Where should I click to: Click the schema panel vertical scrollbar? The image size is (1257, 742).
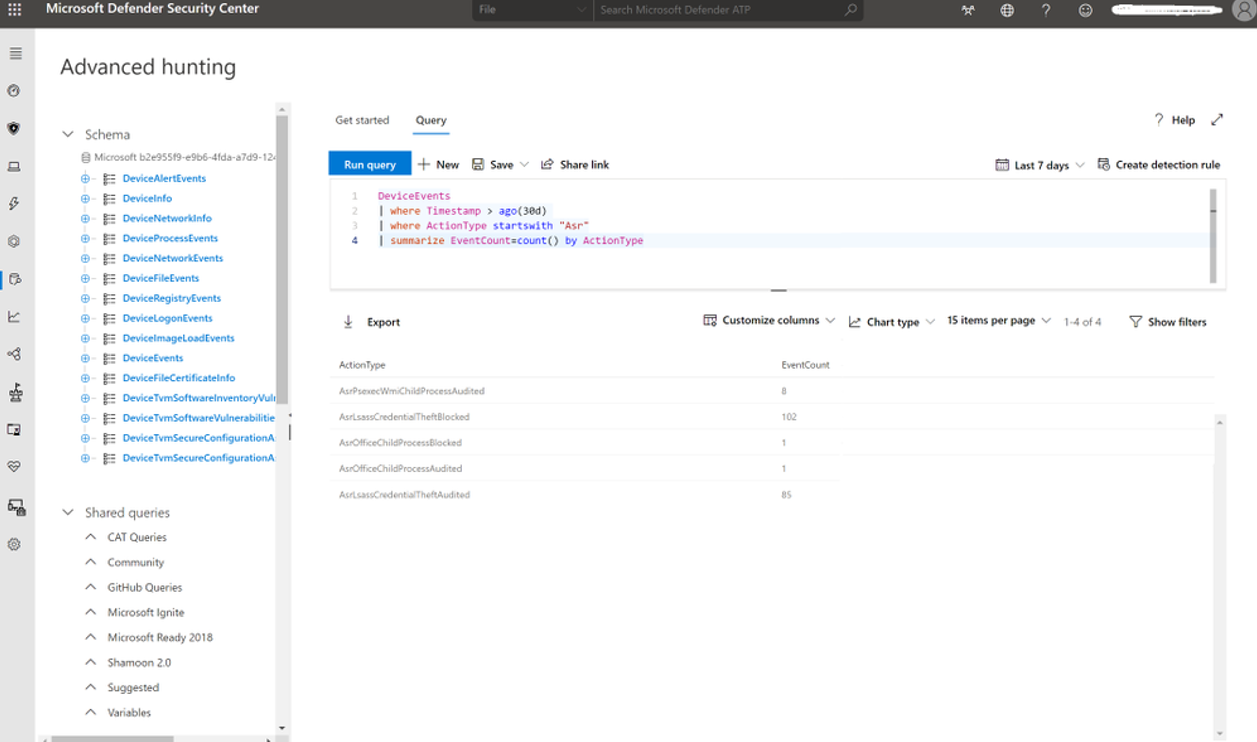pyautogui.click(x=282, y=260)
